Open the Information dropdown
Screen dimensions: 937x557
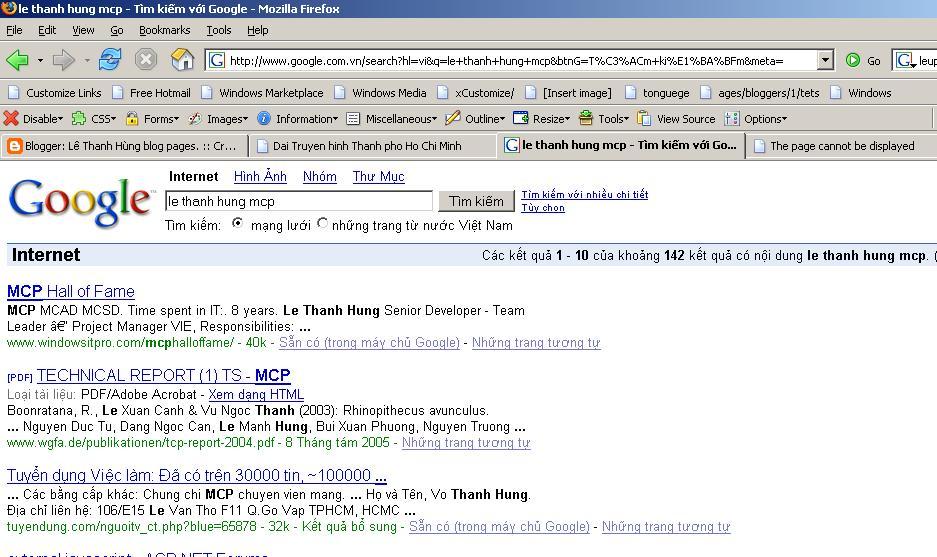pos(298,119)
